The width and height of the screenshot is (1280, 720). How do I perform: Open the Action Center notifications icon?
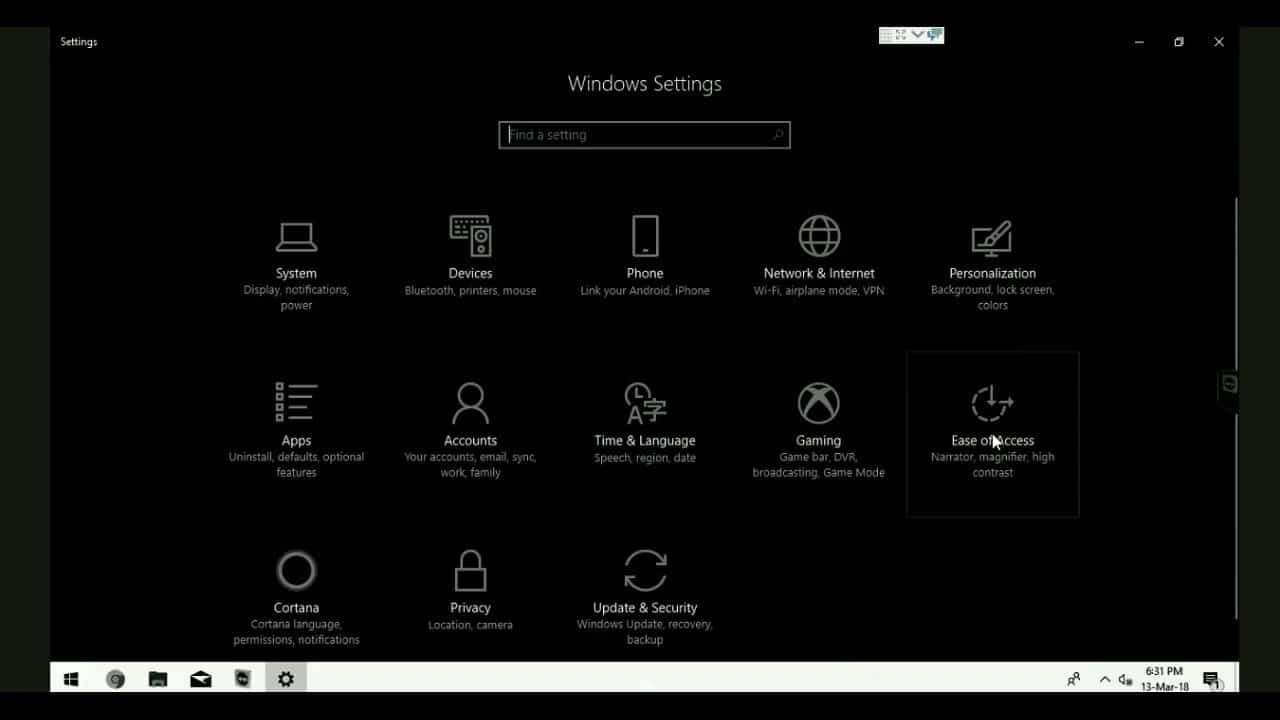(1211, 680)
